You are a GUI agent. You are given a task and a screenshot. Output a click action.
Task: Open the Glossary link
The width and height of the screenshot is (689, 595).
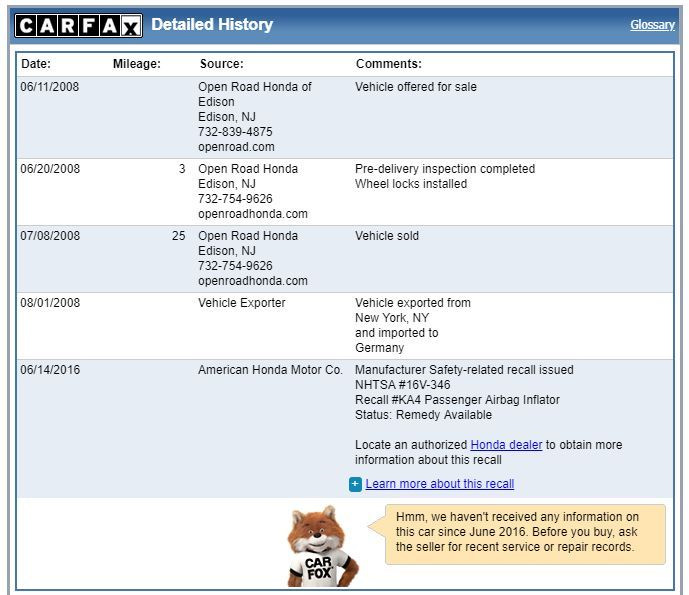click(652, 25)
